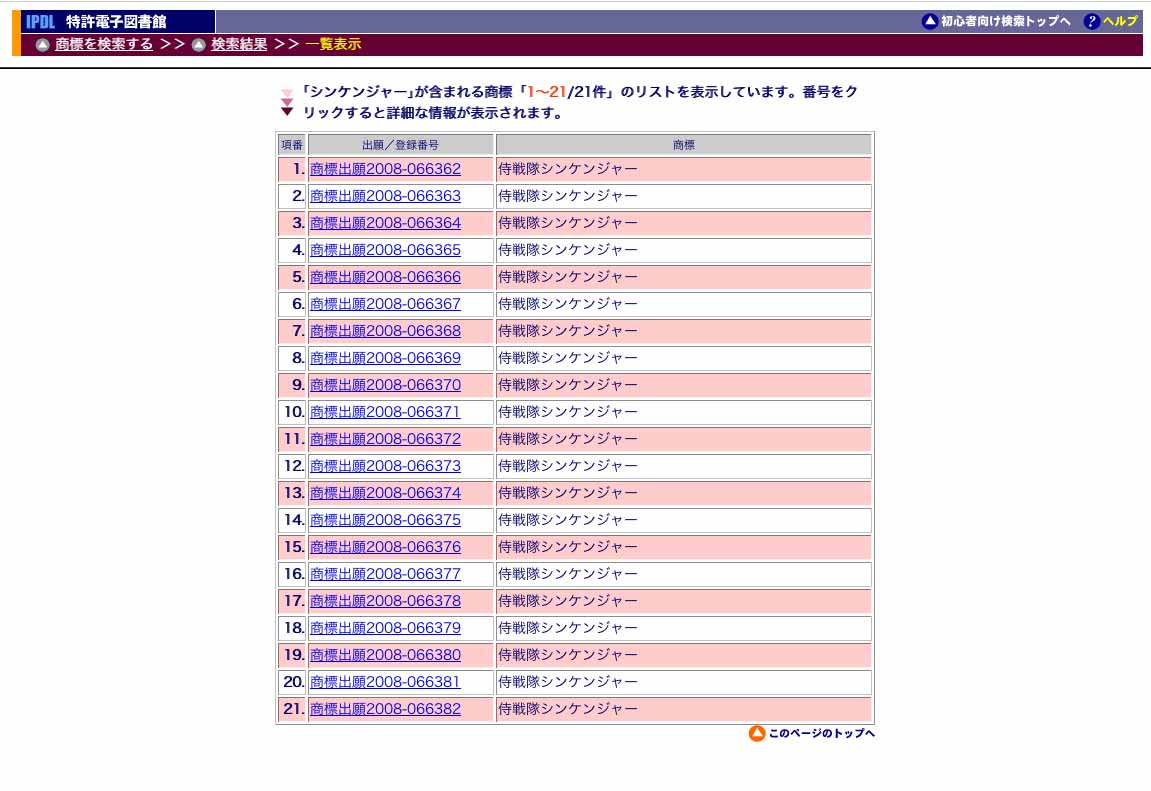Image resolution: width=1151 pixels, height=791 pixels.
Task: Open the 初心者向け検索トップへ link
Action: 1006,21
